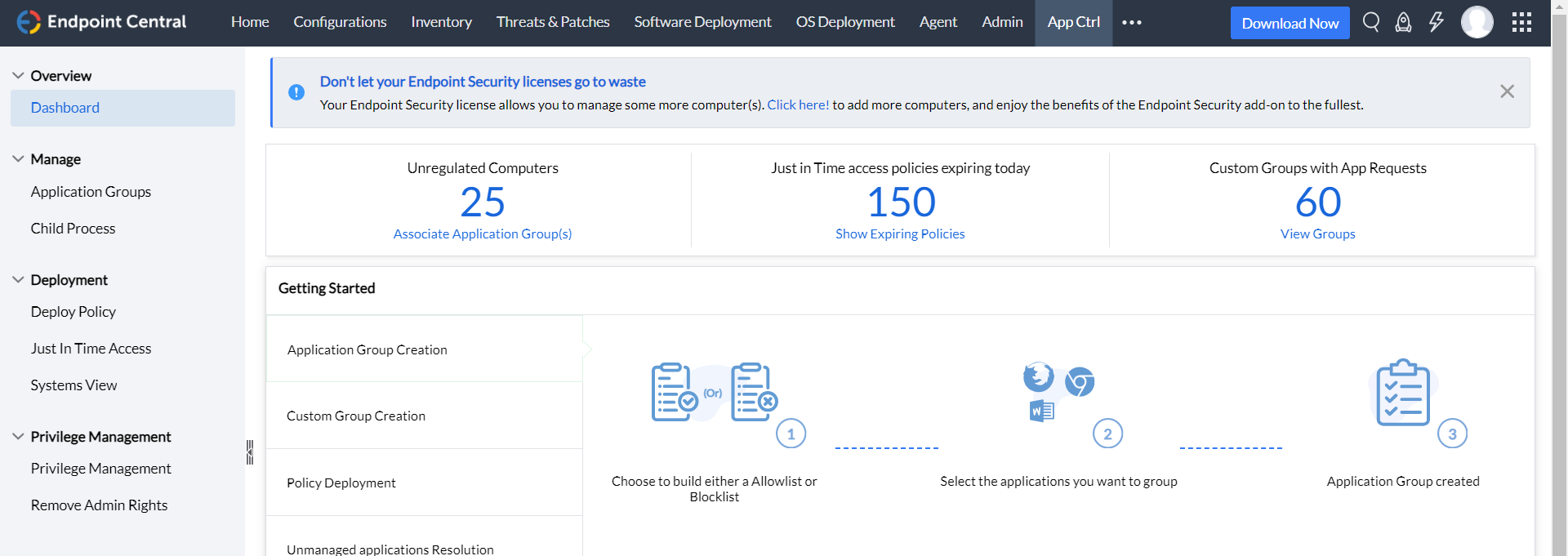Screen dimensions: 1568x556
Task: Collapse the Overview section
Action: tap(18, 75)
